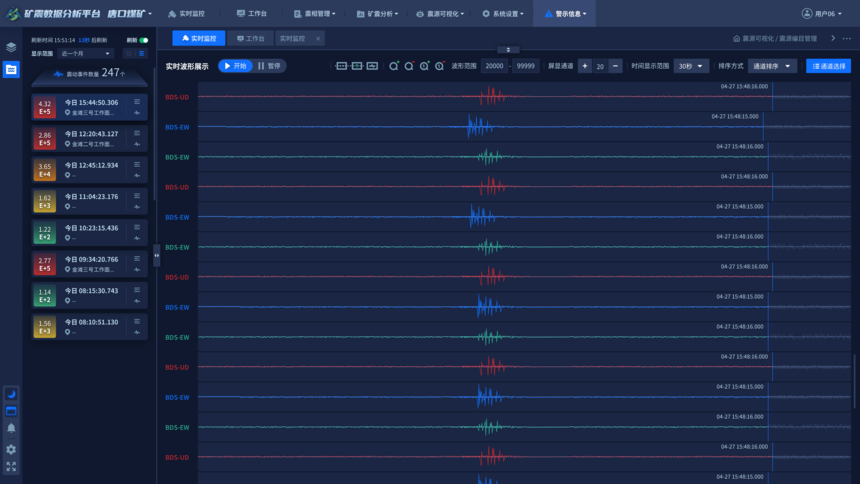This screenshot has width=860, height=484.
Task: Click the first waveform zoom magnifier icon
Action: click(x=394, y=66)
